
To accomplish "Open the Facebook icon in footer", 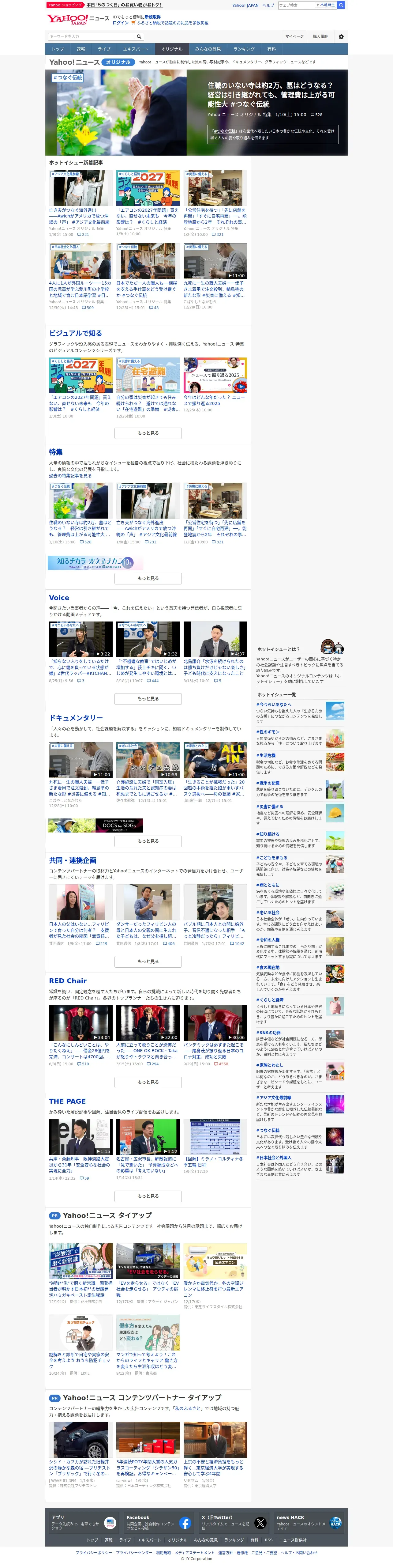I will click(185, 1524).
